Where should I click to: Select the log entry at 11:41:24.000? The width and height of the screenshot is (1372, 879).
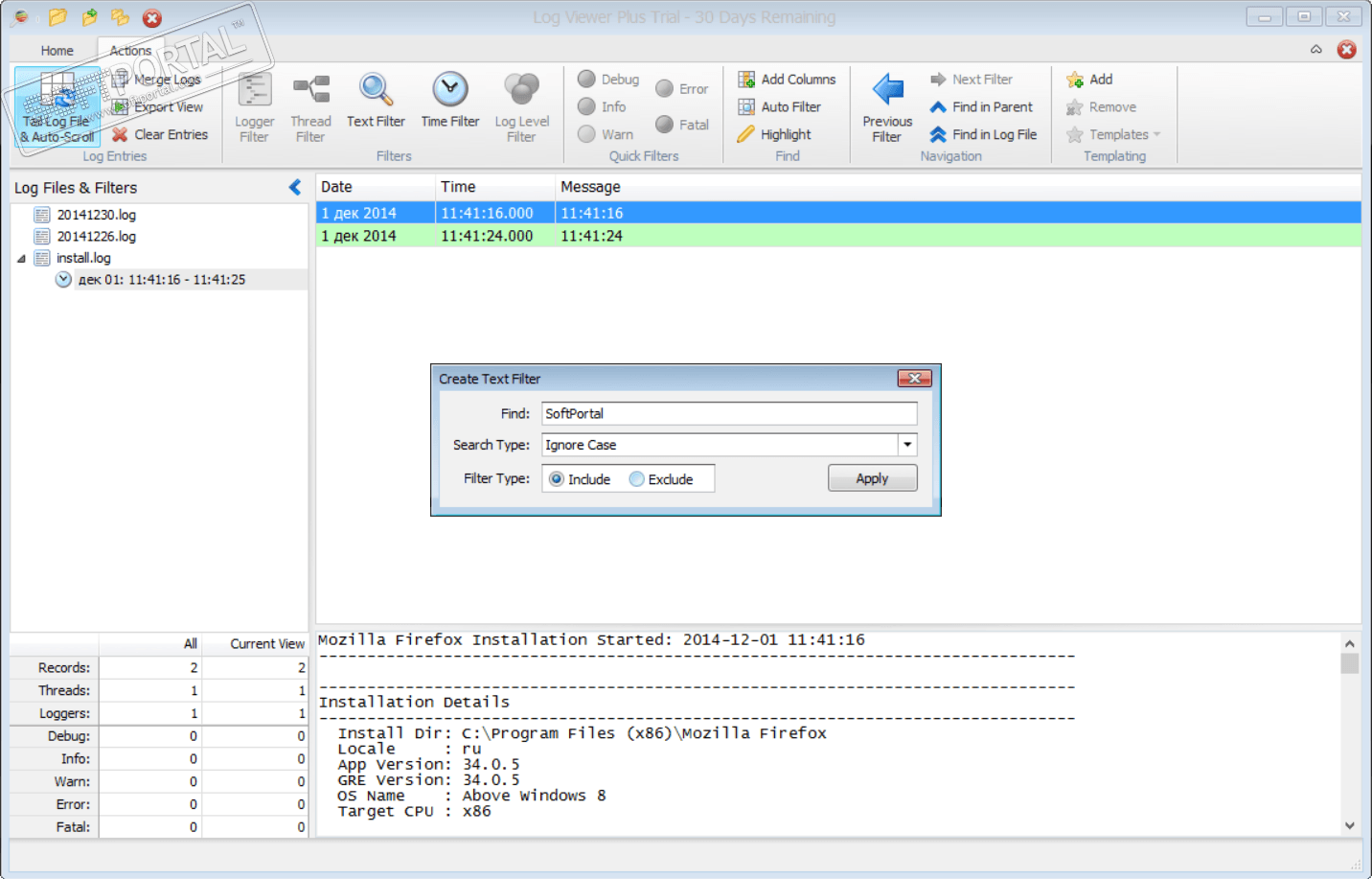tap(838, 236)
